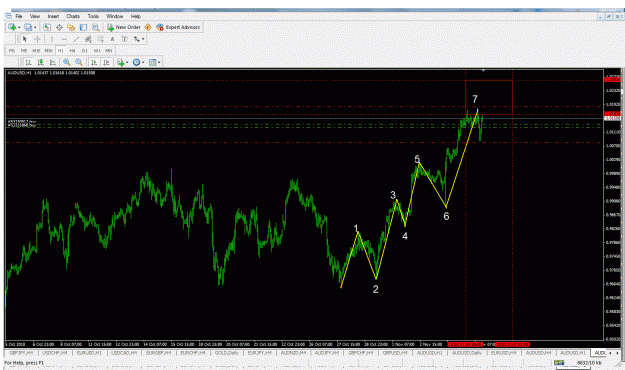This screenshot has height=370, width=625.
Task: Click the #53310867 buy trade level label
Action: [22, 121]
